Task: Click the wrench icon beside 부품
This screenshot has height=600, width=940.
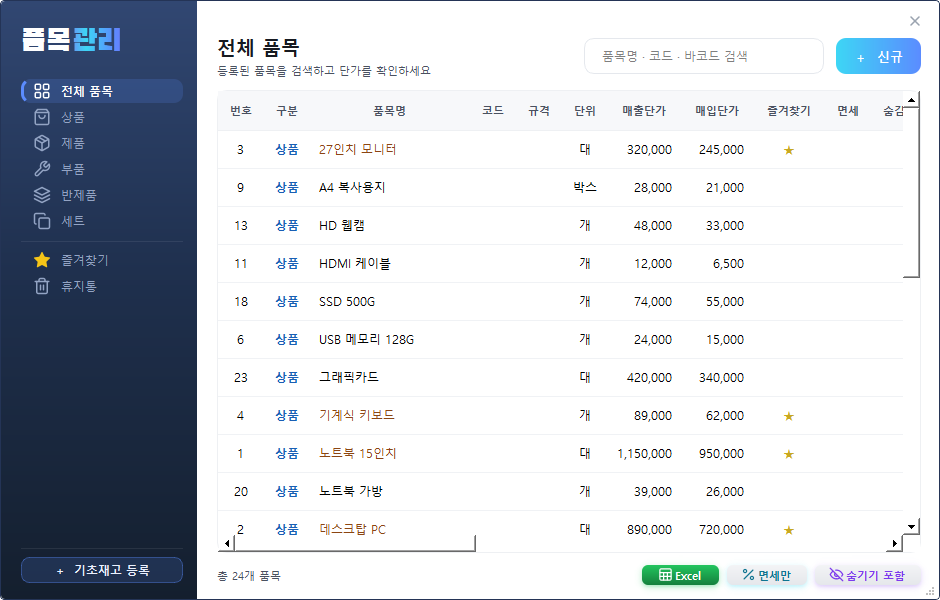Action: 42,169
